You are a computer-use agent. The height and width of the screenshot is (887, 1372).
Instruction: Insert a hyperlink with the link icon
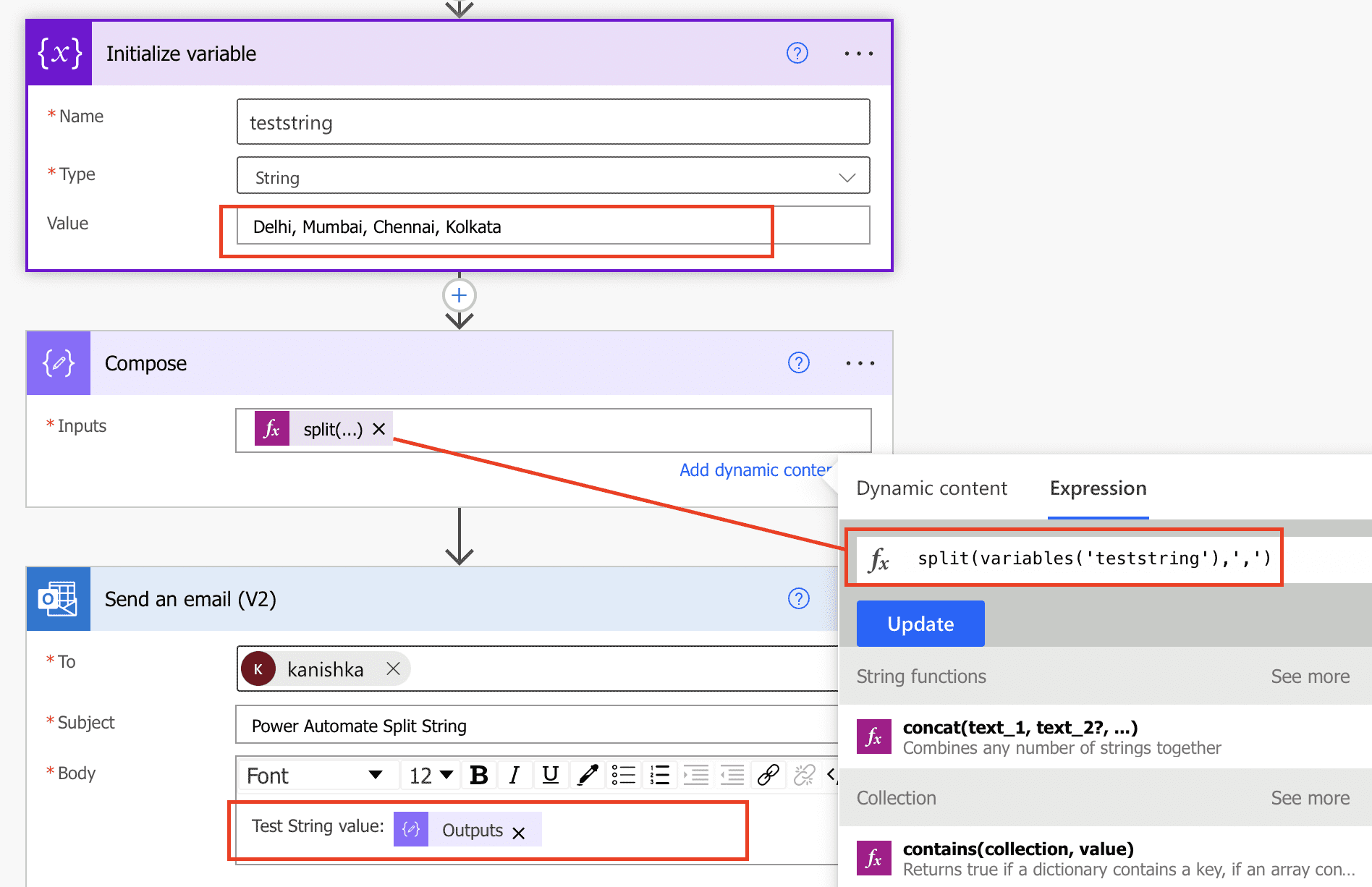[x=768, y=776]
